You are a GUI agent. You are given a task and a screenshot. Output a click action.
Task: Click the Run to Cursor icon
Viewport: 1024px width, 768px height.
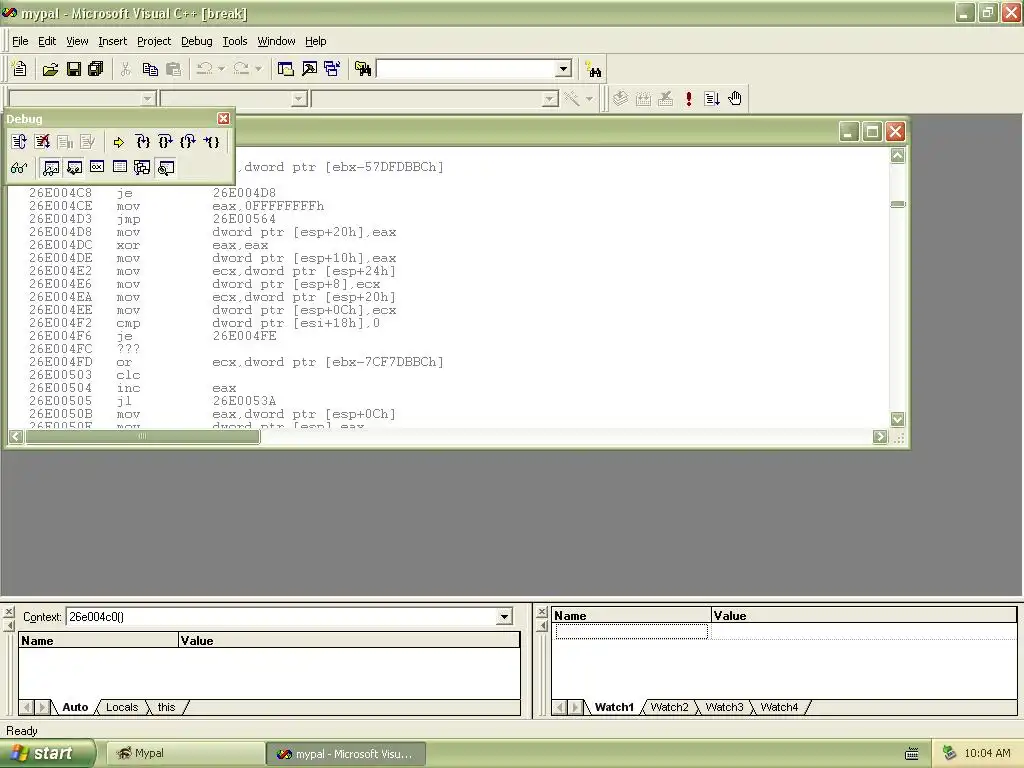212,142
